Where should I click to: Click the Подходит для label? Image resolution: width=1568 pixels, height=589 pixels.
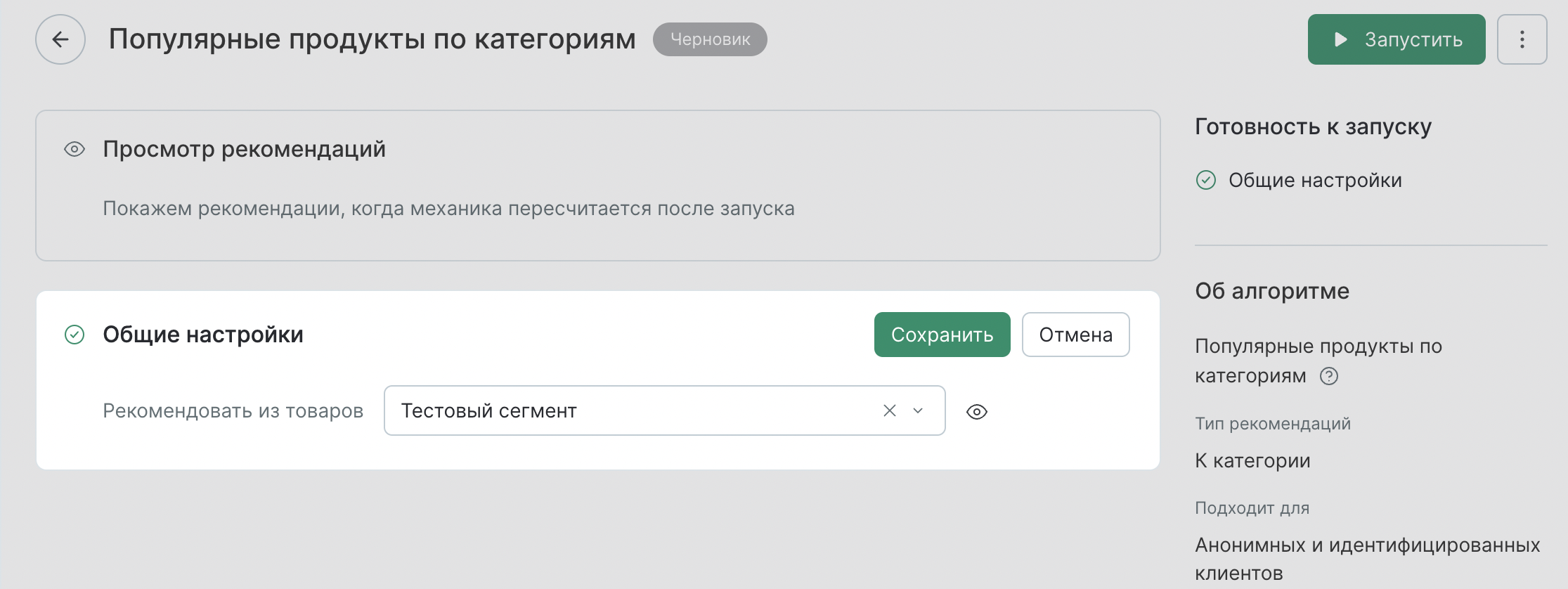point(1252,508)
